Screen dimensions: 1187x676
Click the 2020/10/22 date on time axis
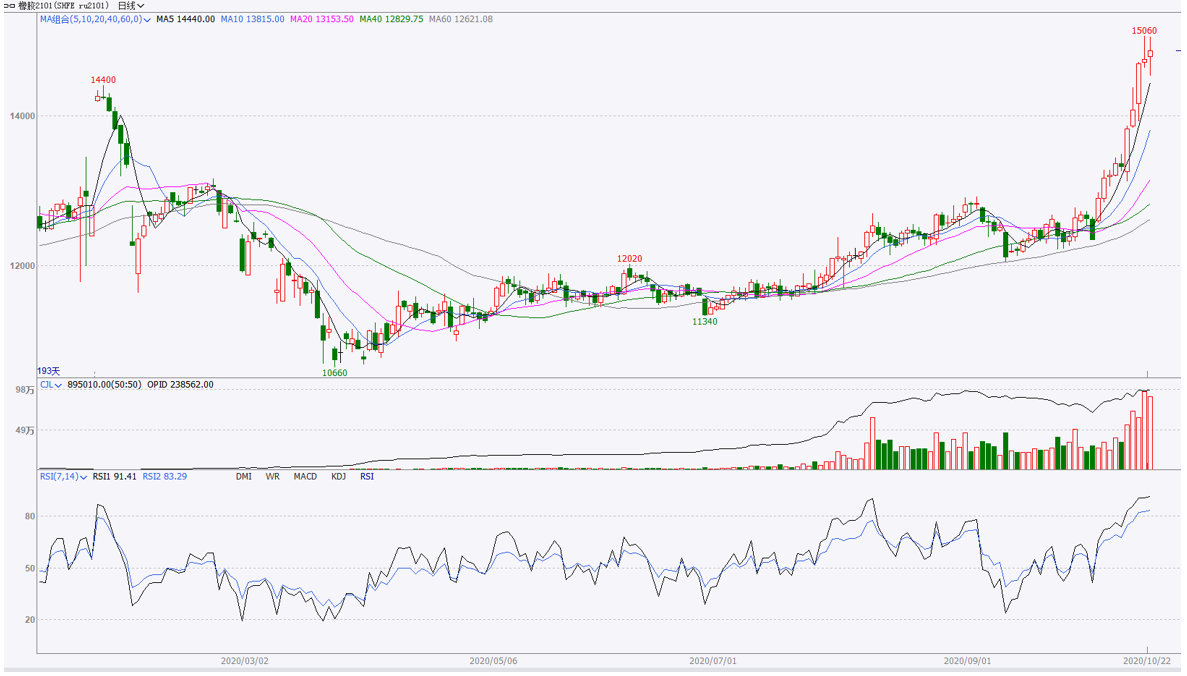(x=1146, y=661)
